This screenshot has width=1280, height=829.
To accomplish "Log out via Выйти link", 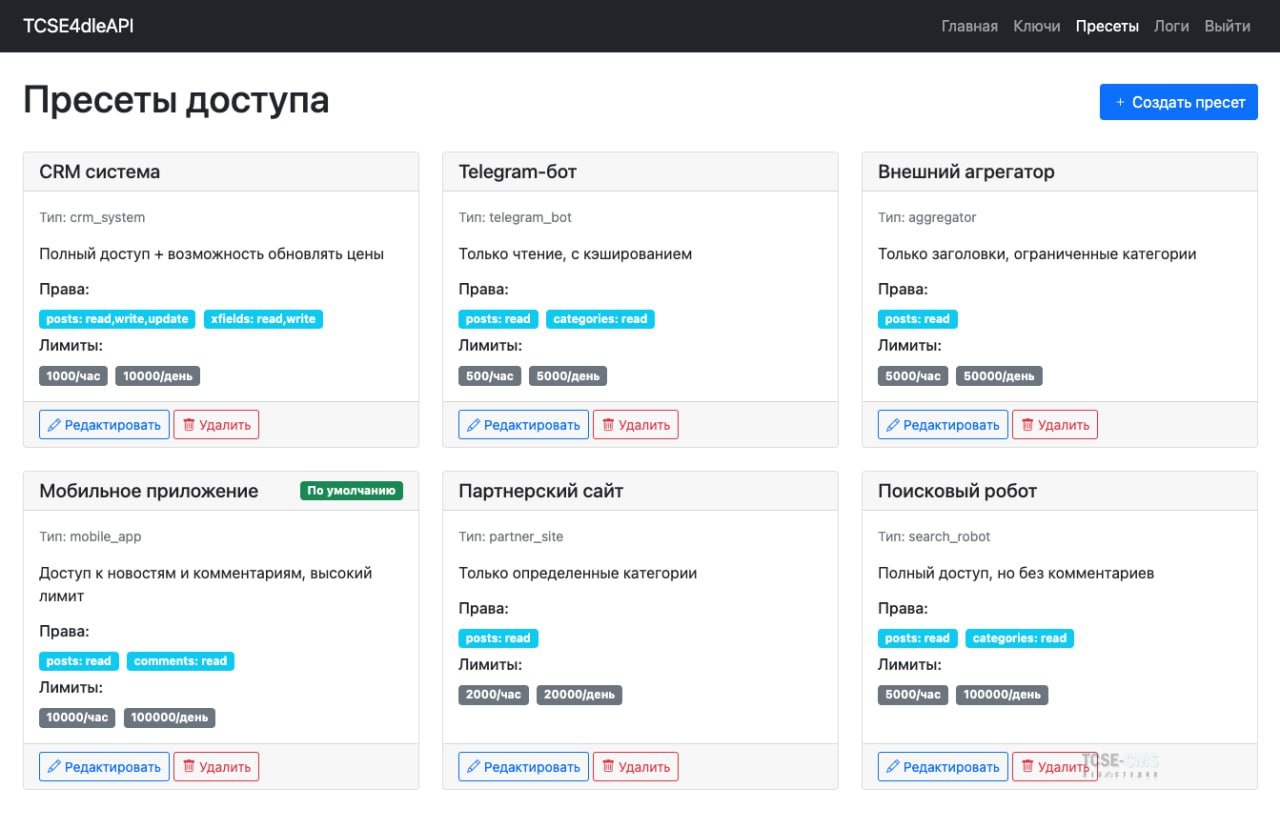I will [x=1227, y=26].
